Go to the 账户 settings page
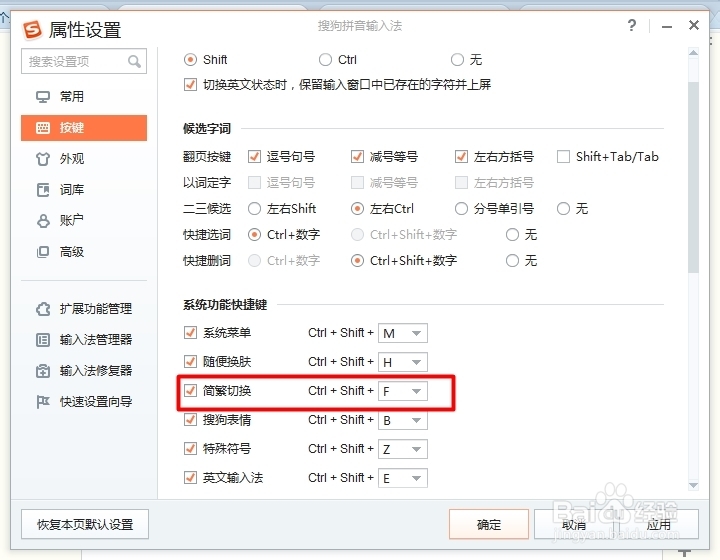The height and width of the screenshot is (560, 720). point(84,221)
